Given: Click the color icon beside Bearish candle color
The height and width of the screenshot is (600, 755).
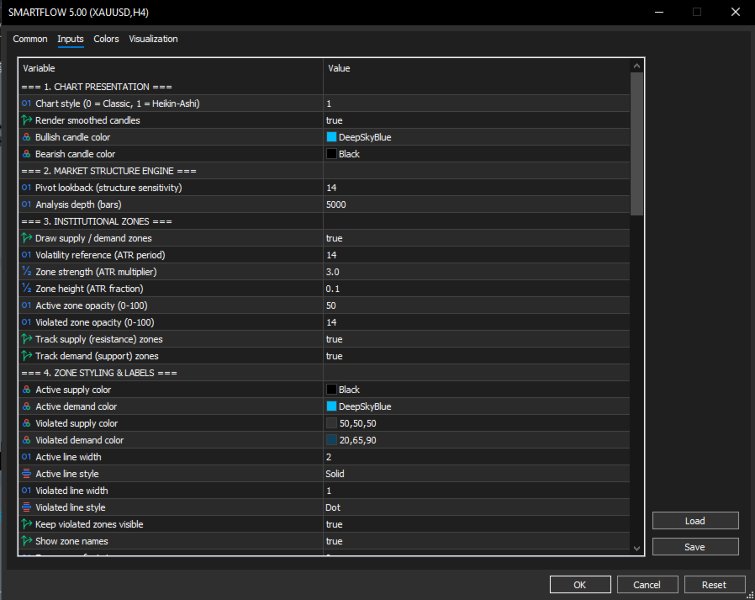Looking at the screenshot, I should [26, 154].
